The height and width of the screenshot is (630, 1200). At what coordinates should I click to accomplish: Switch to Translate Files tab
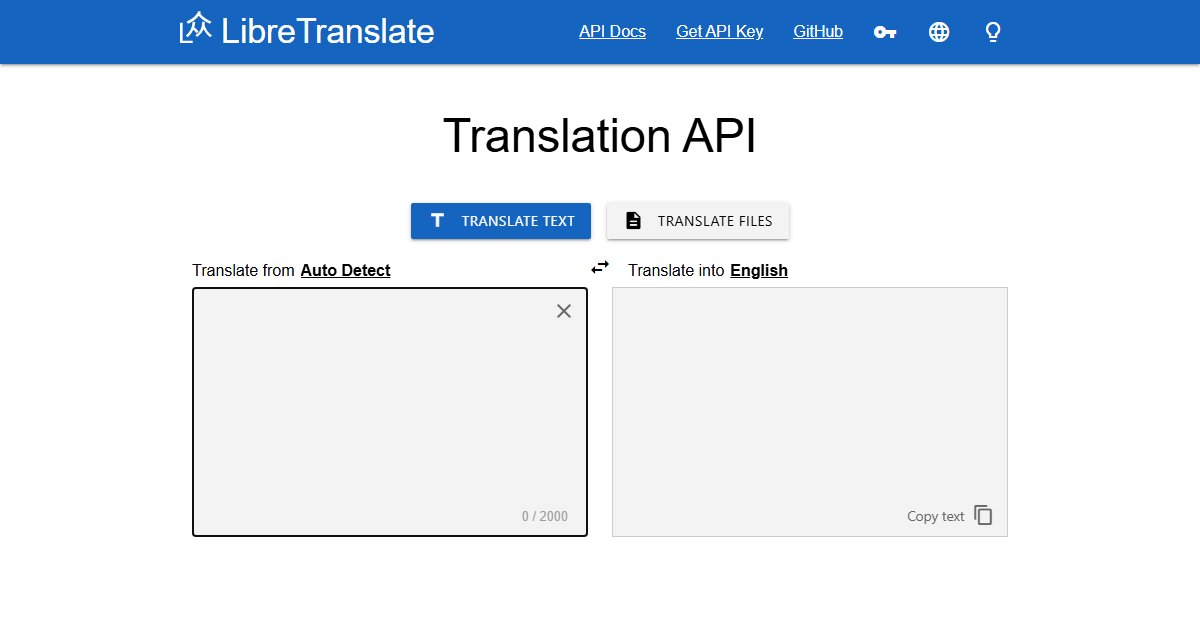(x=698, y=221)
